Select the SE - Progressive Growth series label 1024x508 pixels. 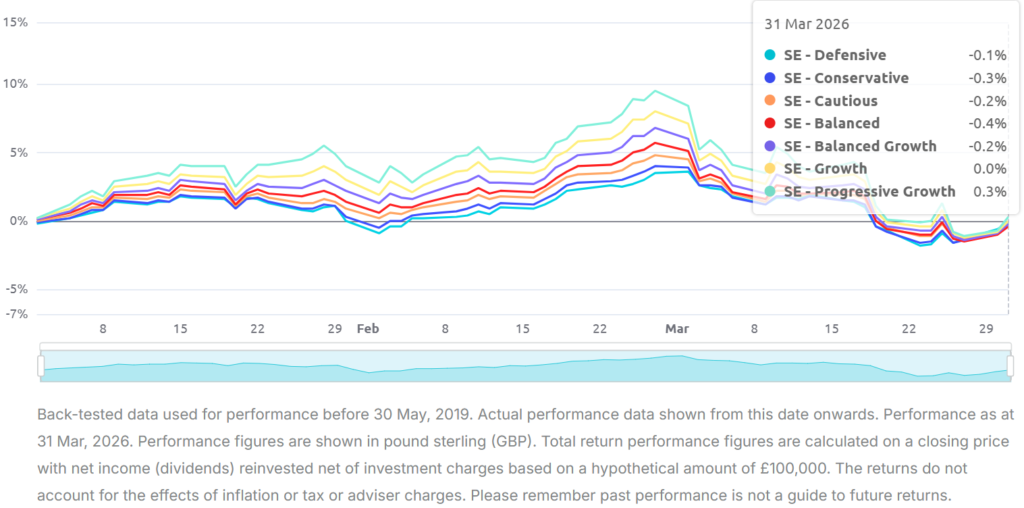(869, 191)
